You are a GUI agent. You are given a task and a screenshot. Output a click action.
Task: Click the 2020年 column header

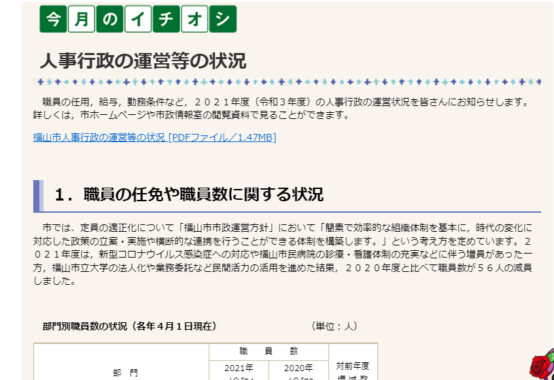pos(299,370)
